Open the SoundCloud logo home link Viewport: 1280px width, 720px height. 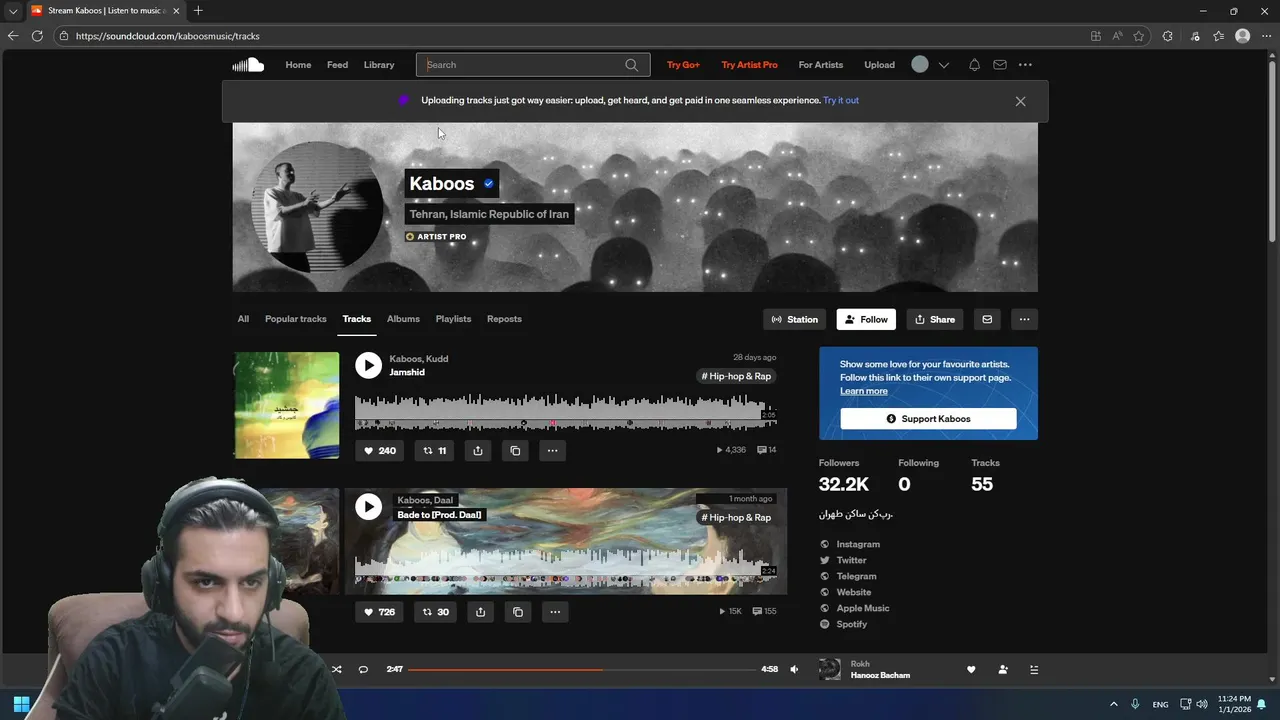tap(248, 65)
